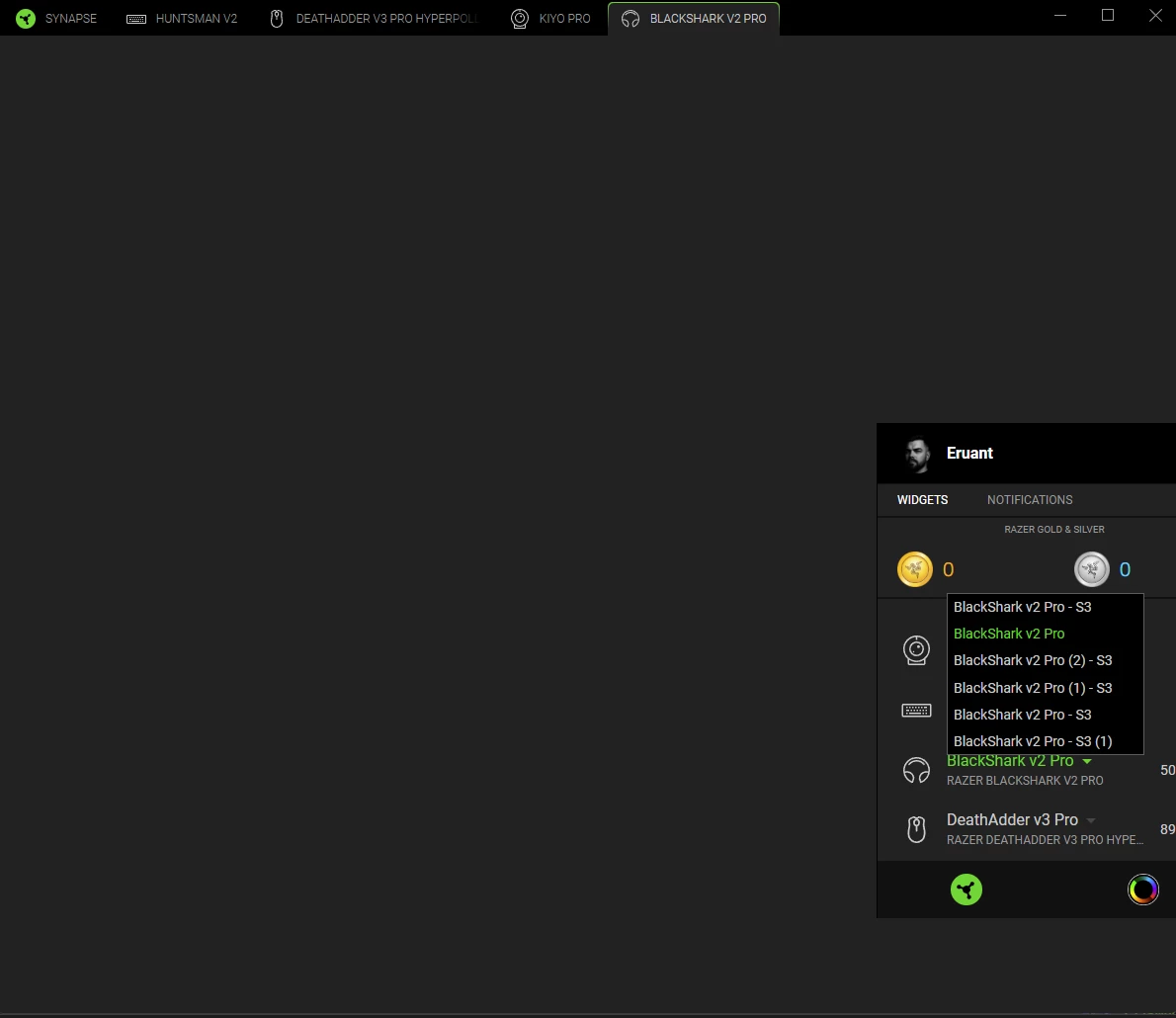The height and width of the screenshot is (1018, 1176).
Task: Open Chroma via the rainbow ring icon
Action: 1143,890
